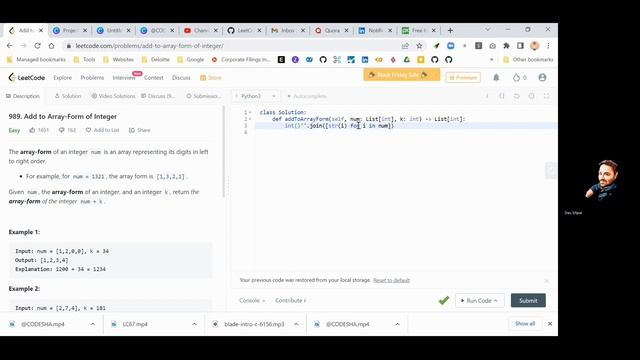The height and width of the screenshot is (360, 640).
Task: Toggle the Autocomplete option
Action: [307, 96]
